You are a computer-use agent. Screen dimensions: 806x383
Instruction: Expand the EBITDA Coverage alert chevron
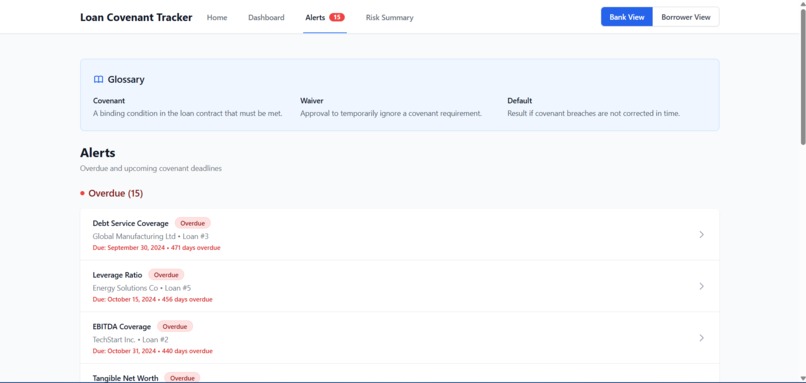pos(701,338)
